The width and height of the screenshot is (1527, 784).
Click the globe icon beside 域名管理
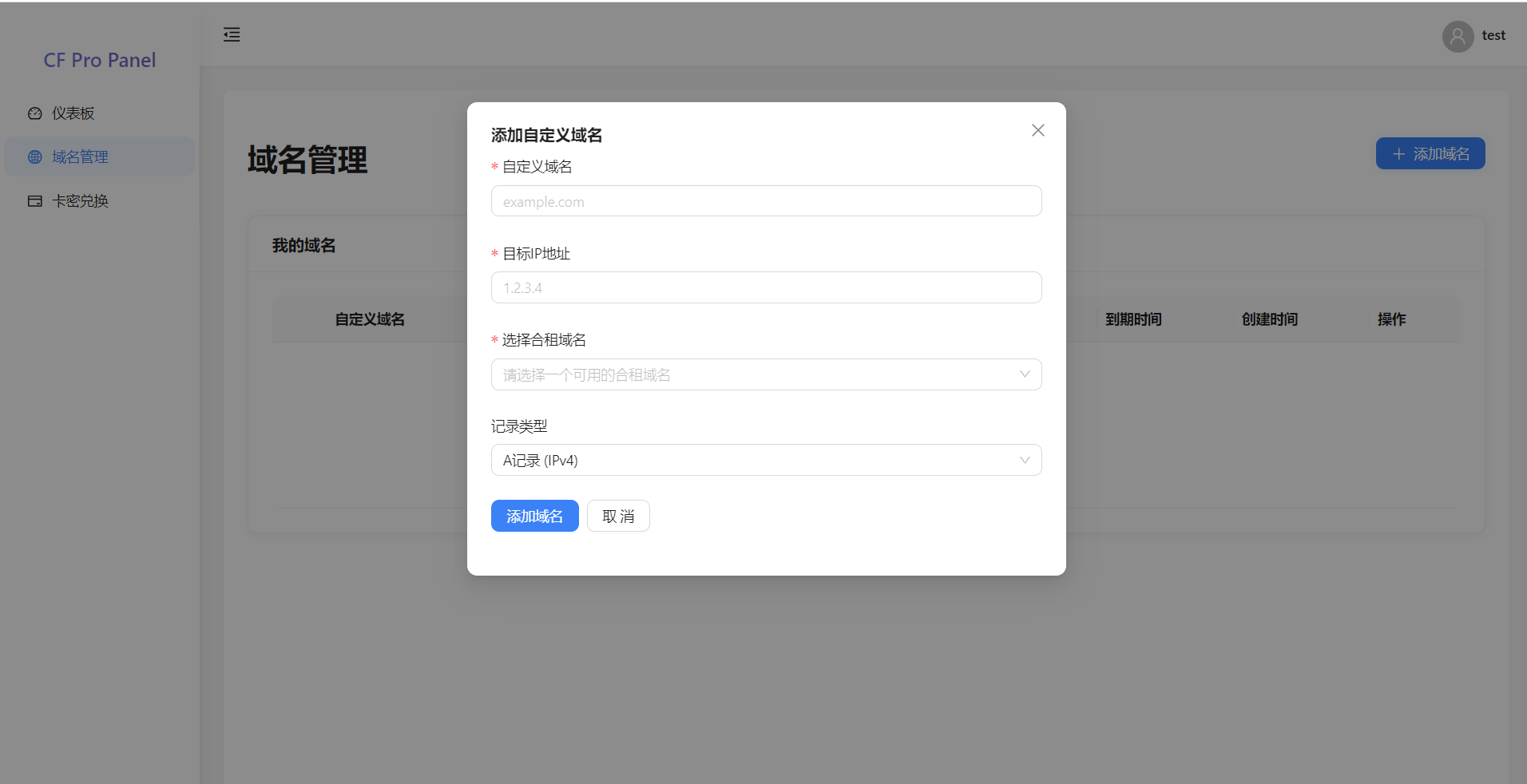point(35,157)
